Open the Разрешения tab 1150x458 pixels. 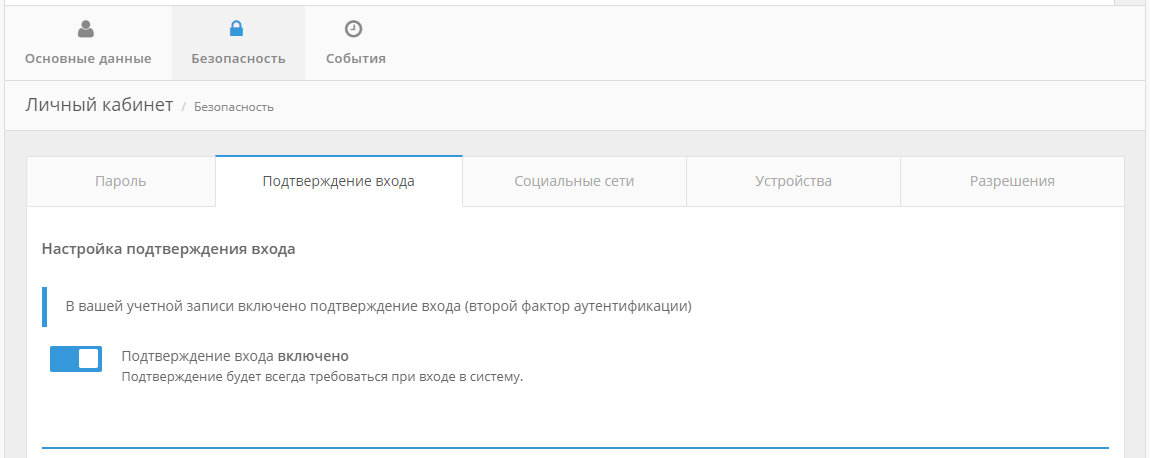click(1012, 182)
